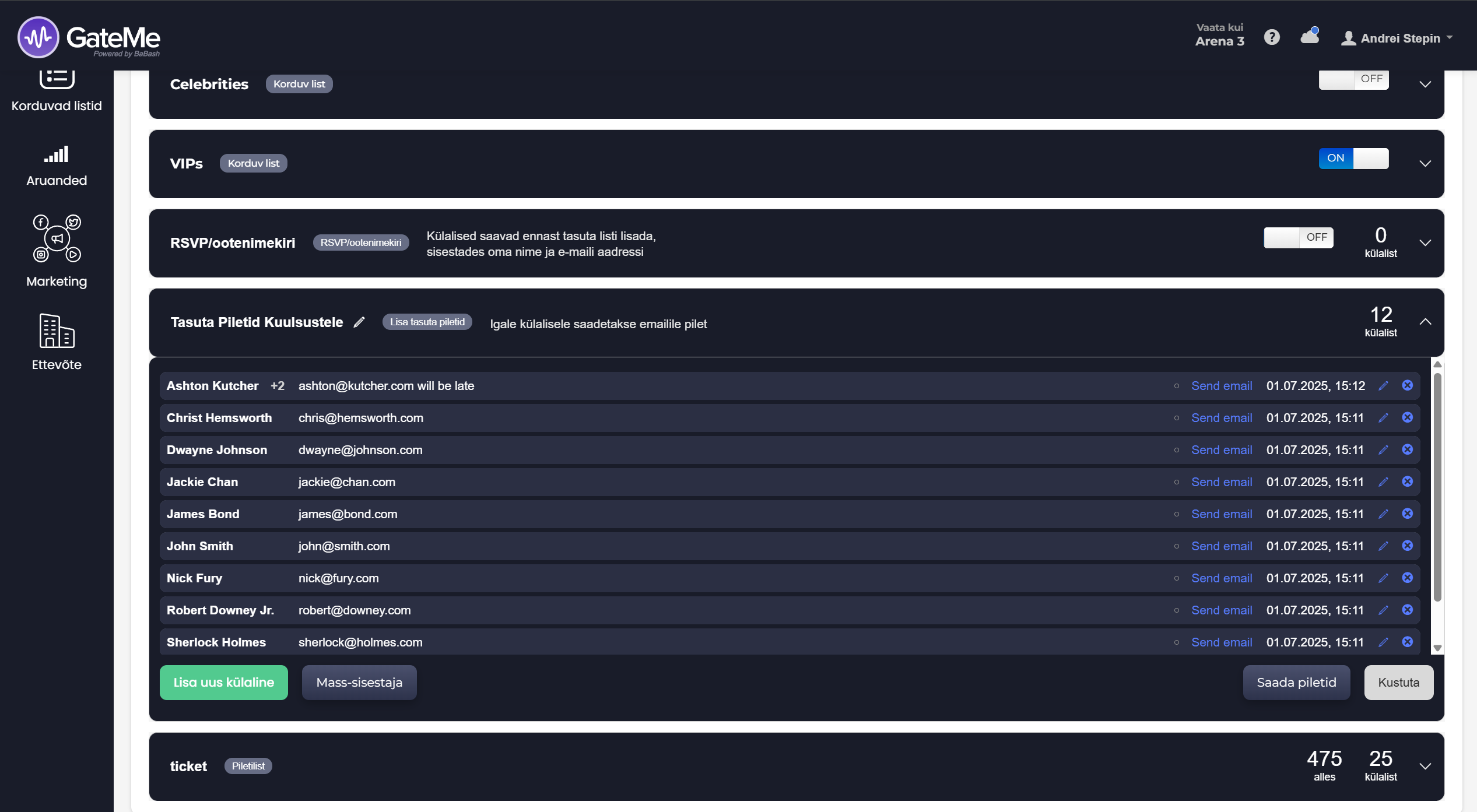Edit Jackie Chan guest entry
Screen dimensions: 1477x812
coord(1383,482)
